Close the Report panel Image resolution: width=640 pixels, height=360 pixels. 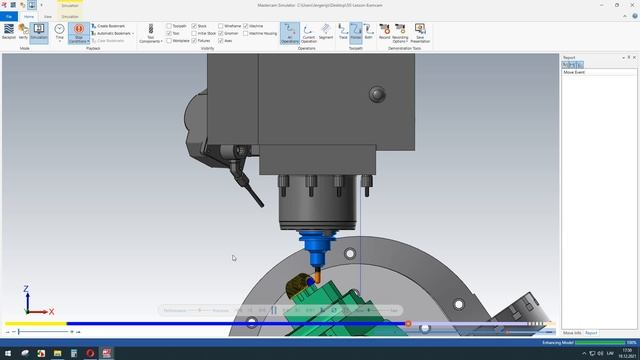point(634,58)
